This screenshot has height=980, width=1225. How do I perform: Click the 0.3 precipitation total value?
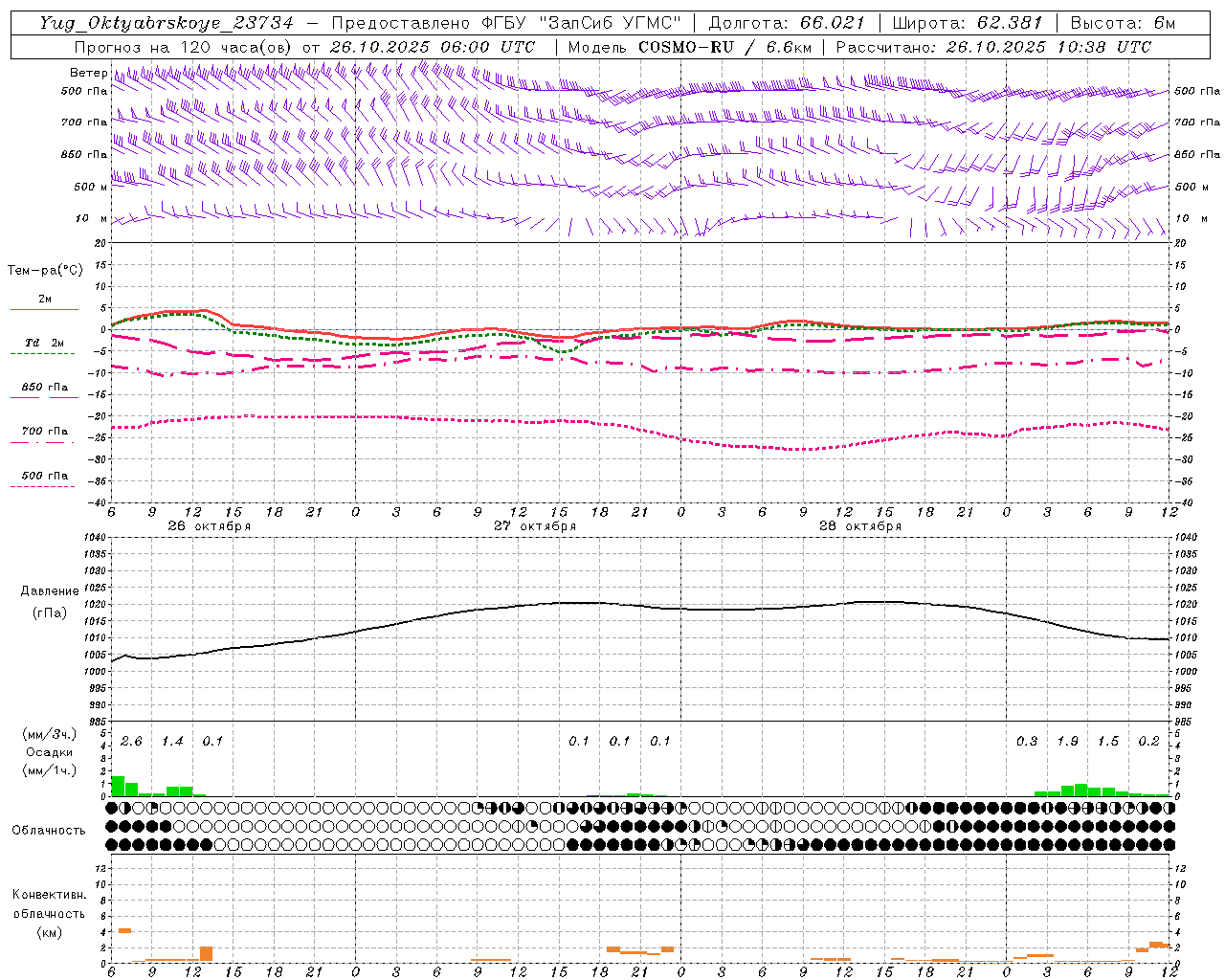(1027, 742)
